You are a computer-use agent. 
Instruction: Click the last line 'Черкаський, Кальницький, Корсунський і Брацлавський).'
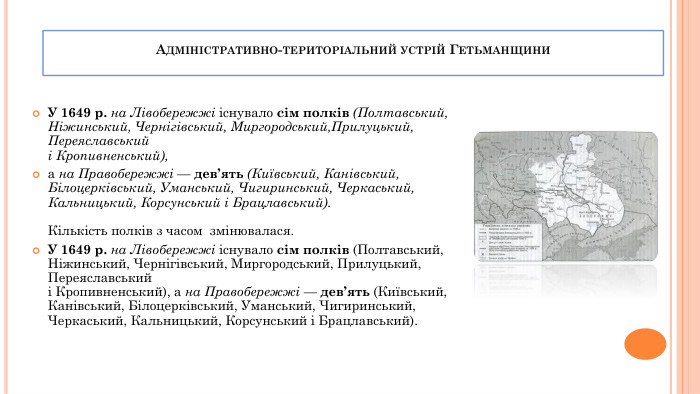(233, 321)
